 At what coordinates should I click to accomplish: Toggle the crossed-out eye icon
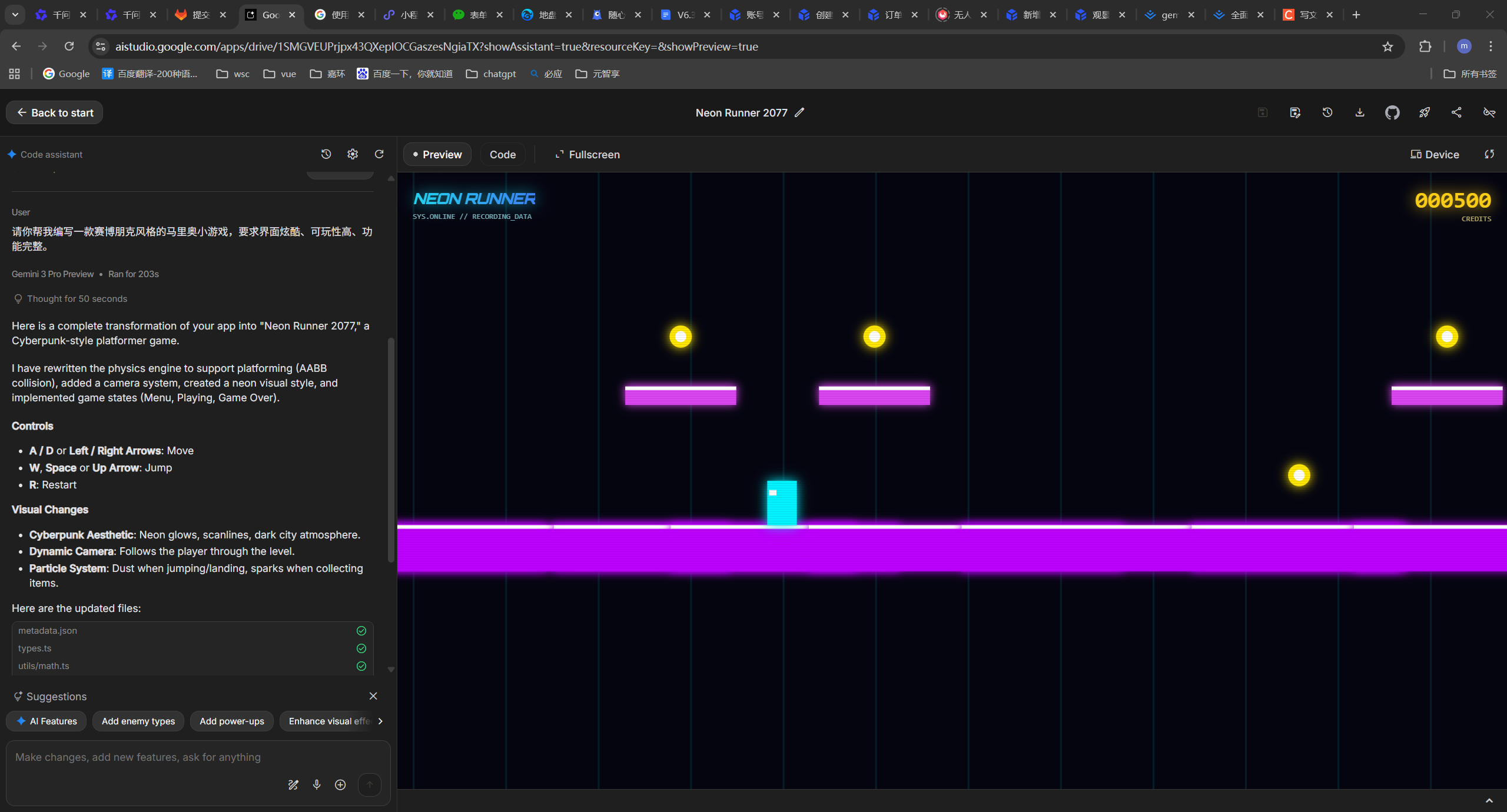coord(1489,112)
